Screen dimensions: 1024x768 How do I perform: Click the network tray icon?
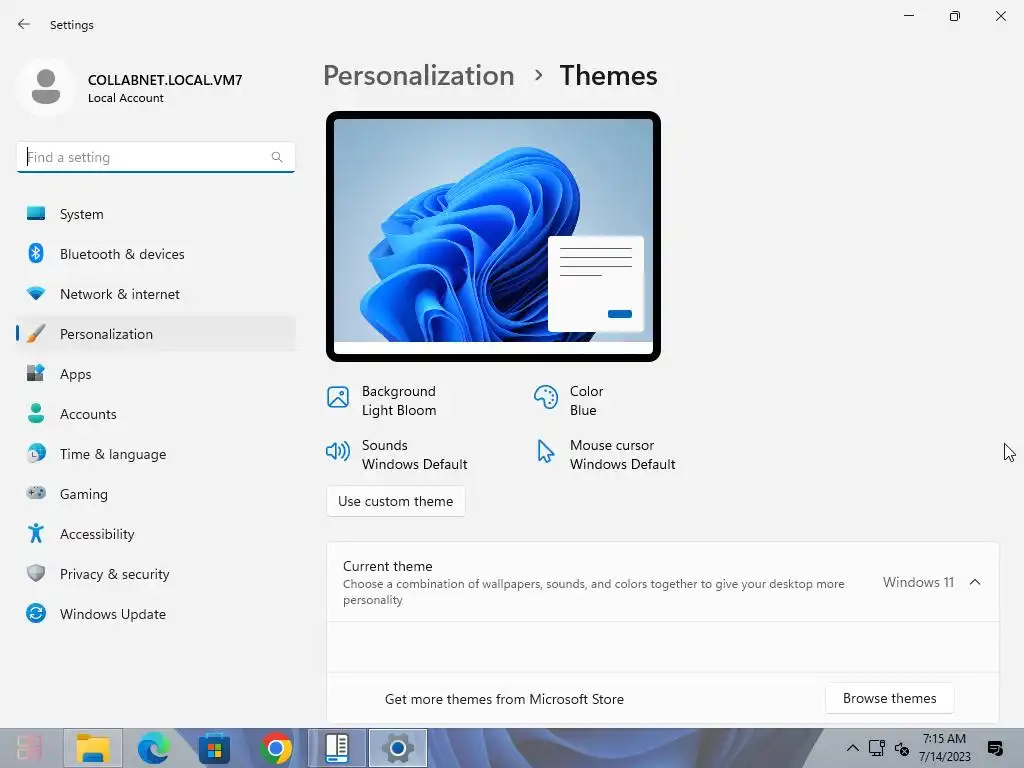click(876, 748)
